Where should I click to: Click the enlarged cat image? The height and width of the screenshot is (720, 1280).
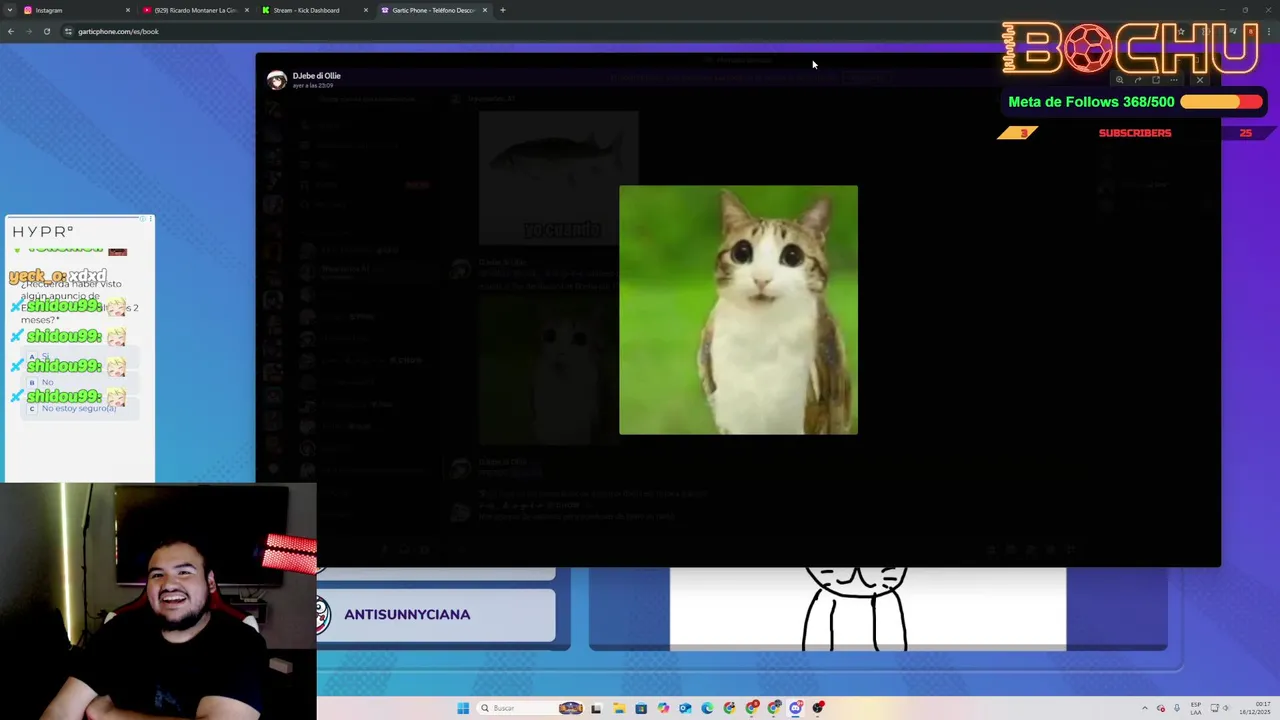point(738,310)
